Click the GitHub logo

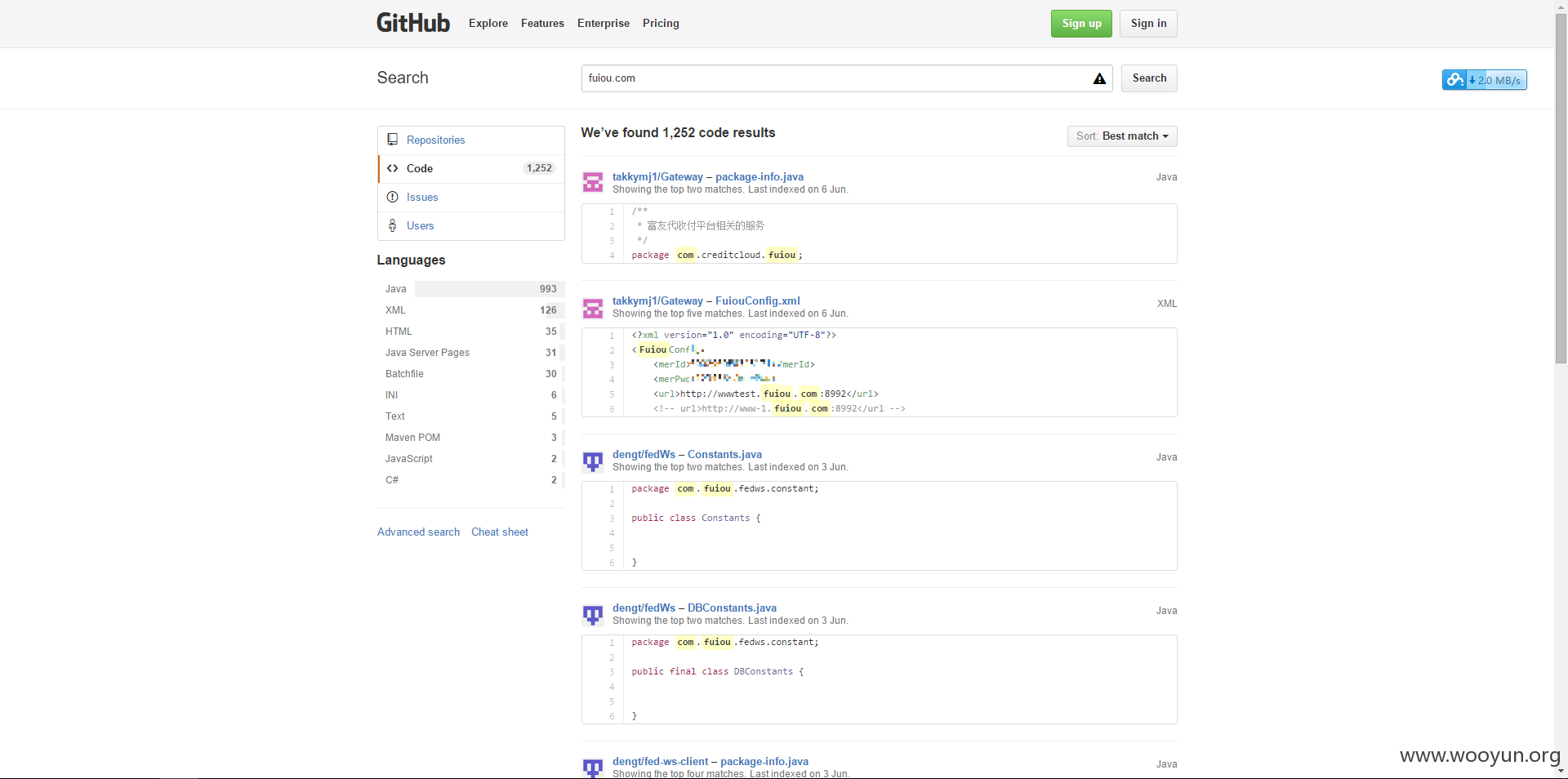[x=412, y=23]
